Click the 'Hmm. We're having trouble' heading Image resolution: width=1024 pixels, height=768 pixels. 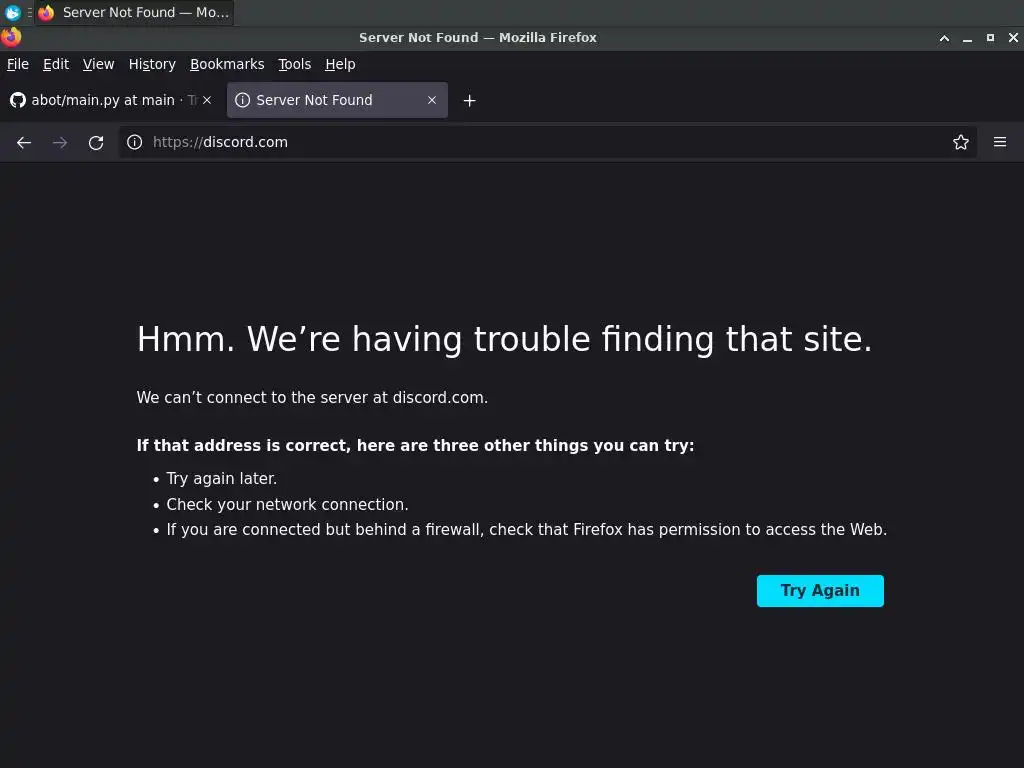504,340
